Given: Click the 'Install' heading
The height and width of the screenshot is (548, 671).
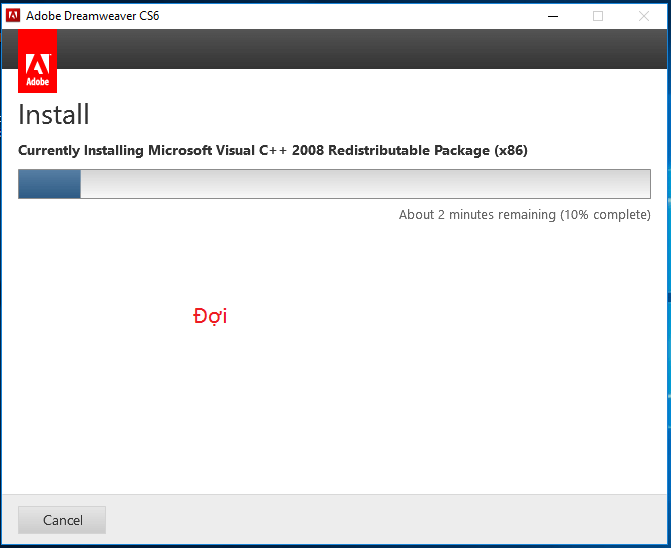Looking at the screenshot, I should [54, 115].
